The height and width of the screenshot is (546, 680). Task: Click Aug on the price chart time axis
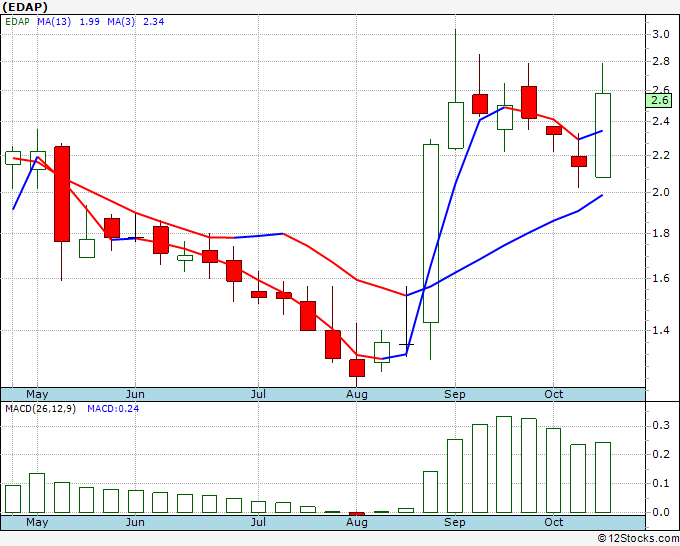[356, 394]
